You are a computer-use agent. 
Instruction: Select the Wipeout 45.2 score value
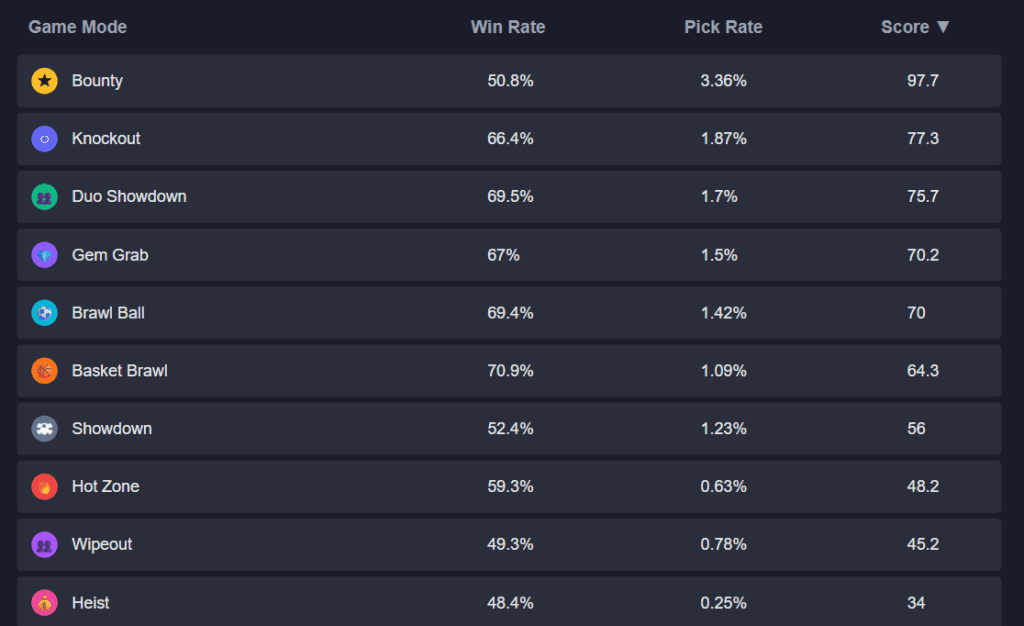pyautogui.click(x=922, y=545)
